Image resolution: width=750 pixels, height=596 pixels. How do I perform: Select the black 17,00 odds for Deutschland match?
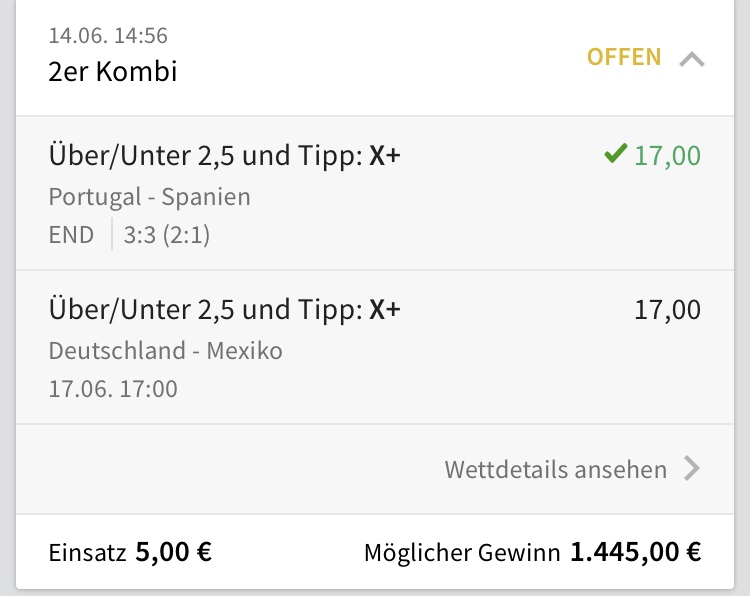(667, 310)
